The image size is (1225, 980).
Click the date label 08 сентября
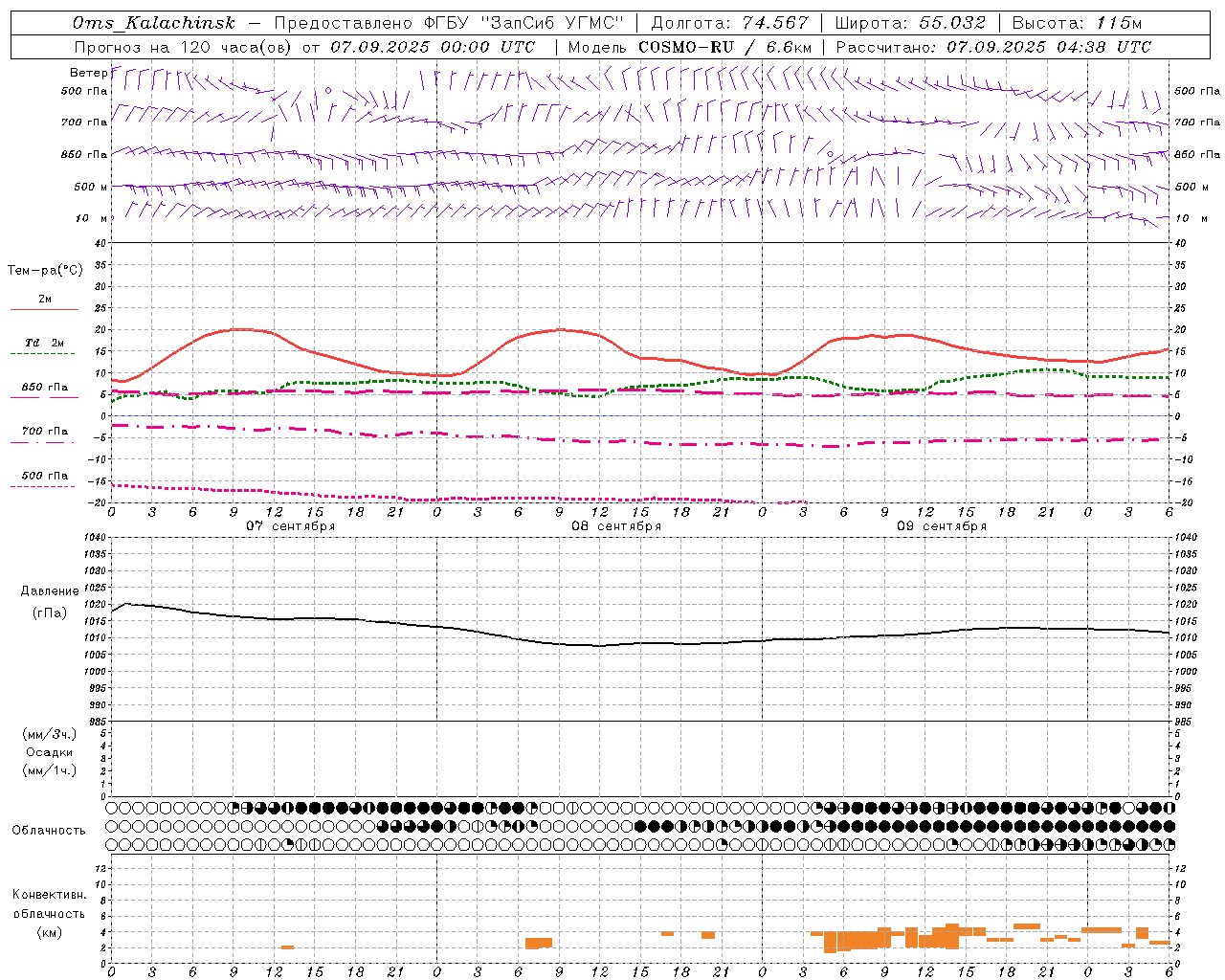pos(616,526)
